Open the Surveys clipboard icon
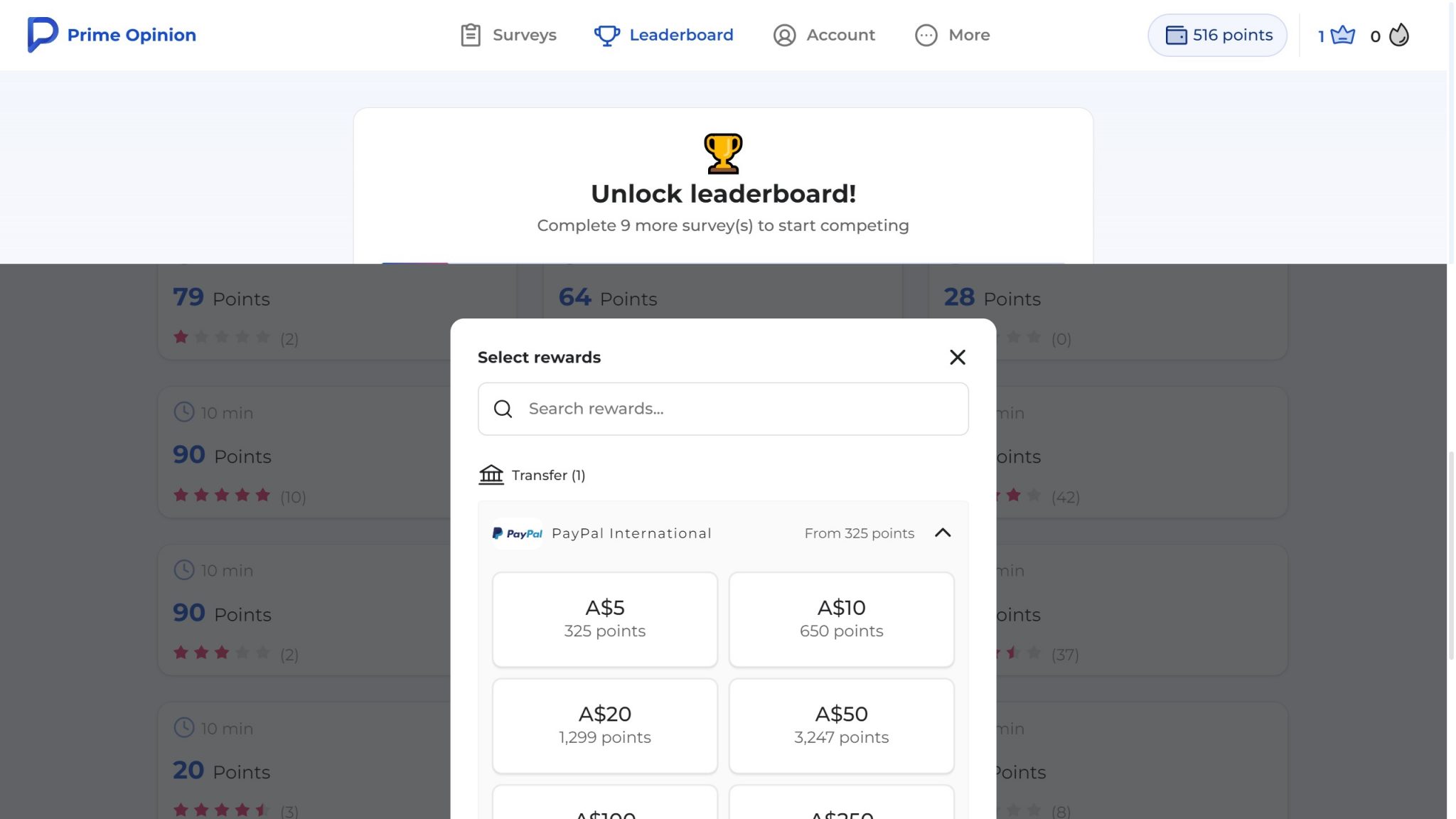 pyautogui.click(x=470, y=34)
